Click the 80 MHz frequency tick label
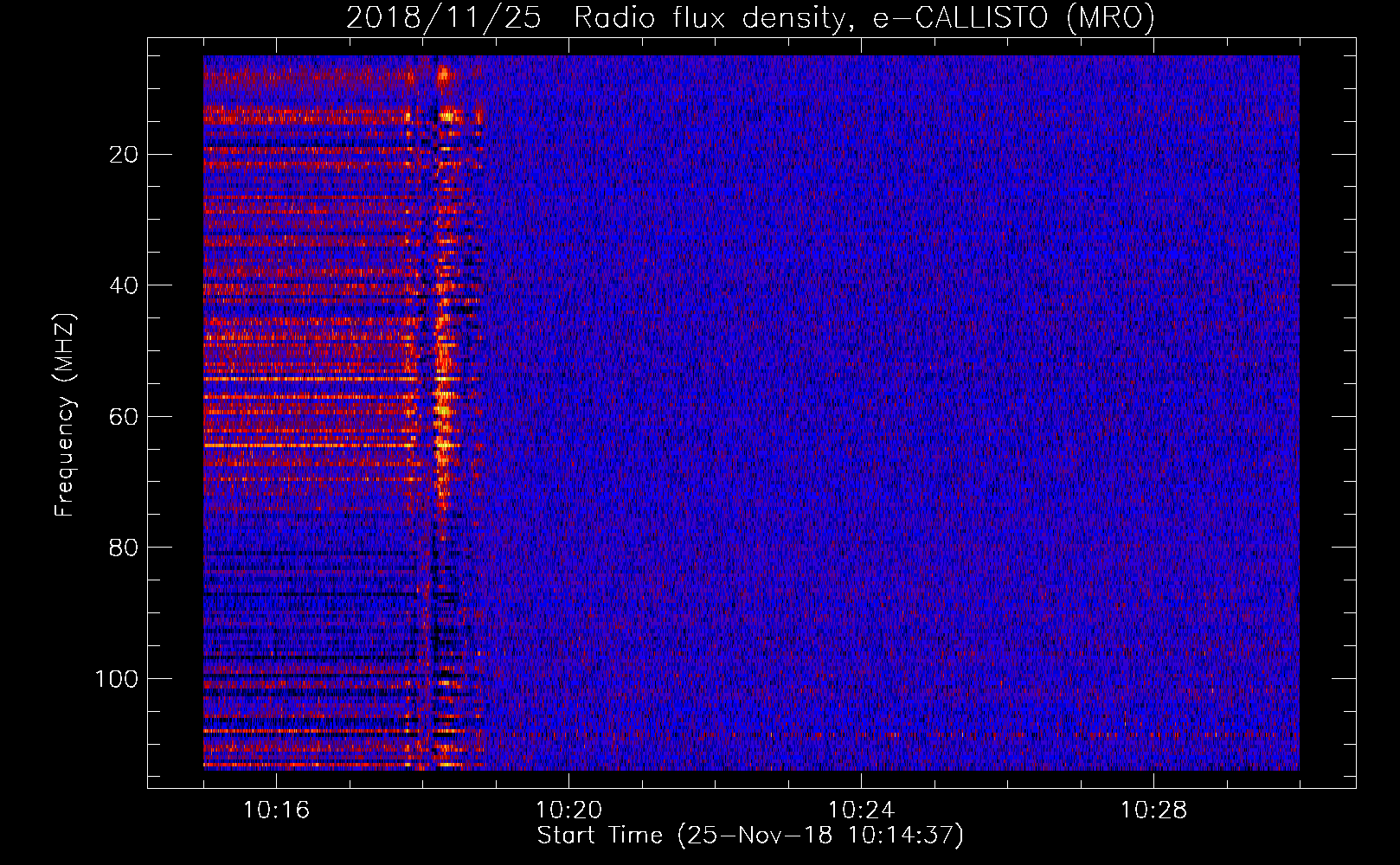Image resolution: width=1400 pixels, height=865 pixels. pyautogui.click(x=124, y=548)
